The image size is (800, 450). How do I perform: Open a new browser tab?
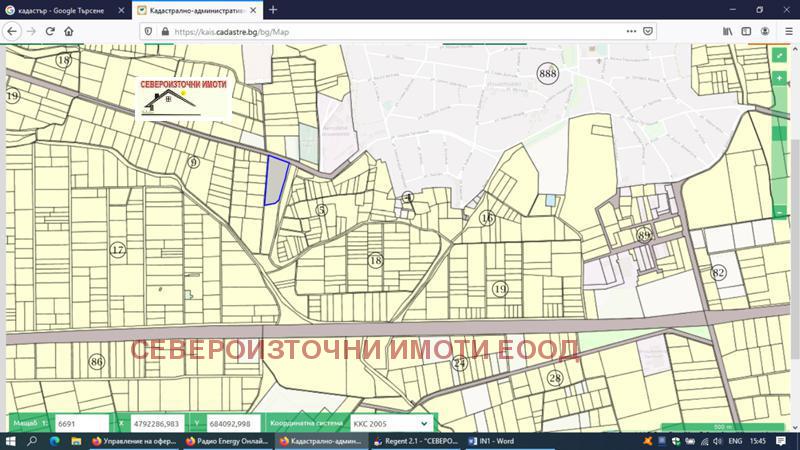(273, 9)
